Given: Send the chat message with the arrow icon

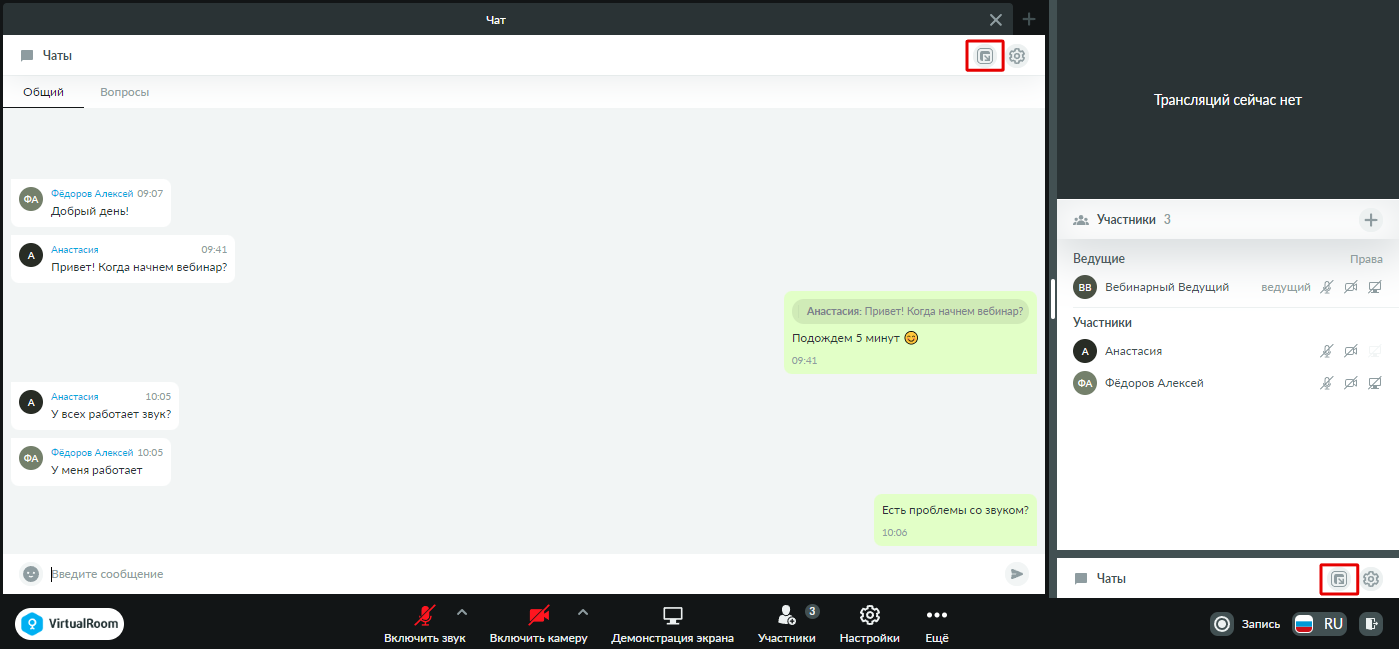Looking at the screenshot, I should point(1017,574).
